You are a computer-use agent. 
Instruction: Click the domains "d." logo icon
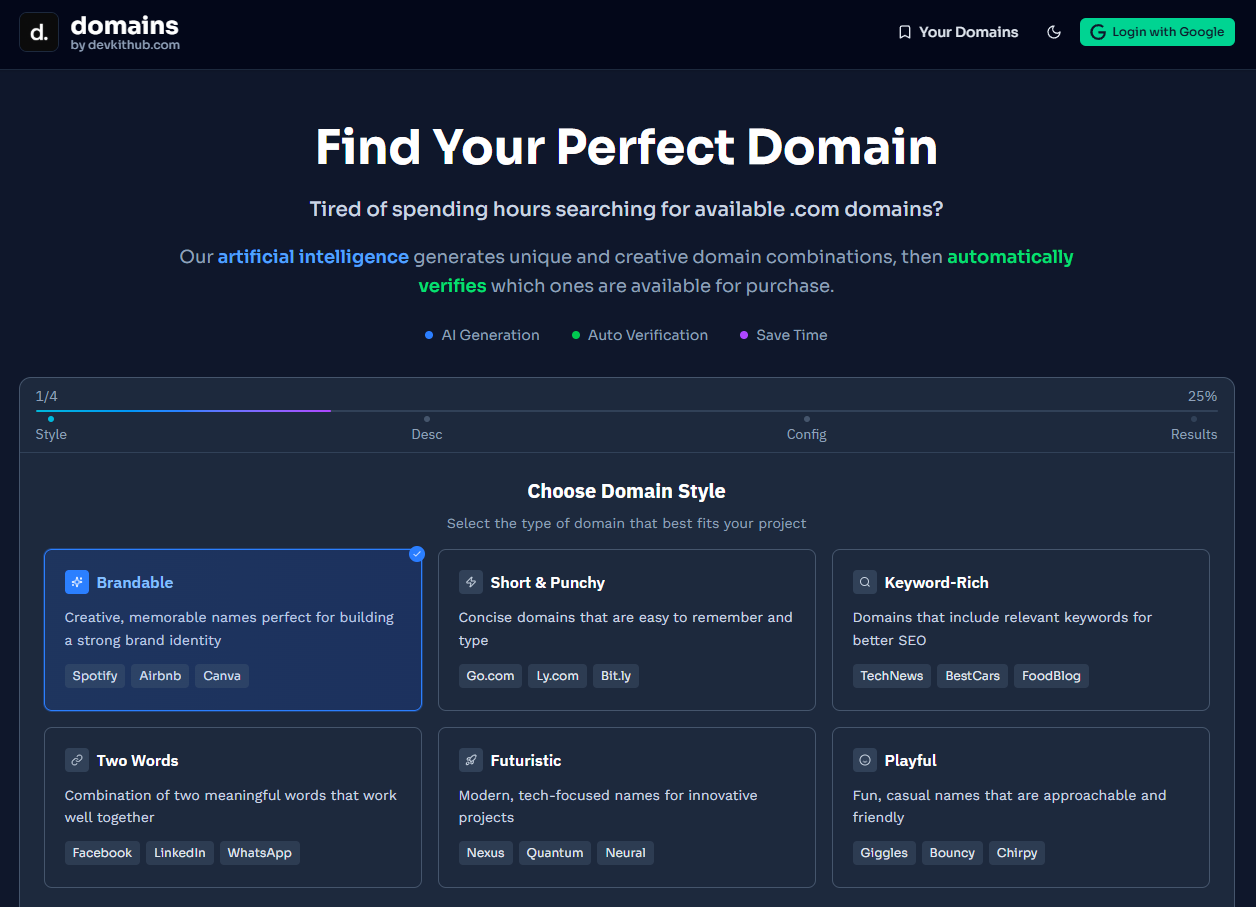(x=38, y=31)
